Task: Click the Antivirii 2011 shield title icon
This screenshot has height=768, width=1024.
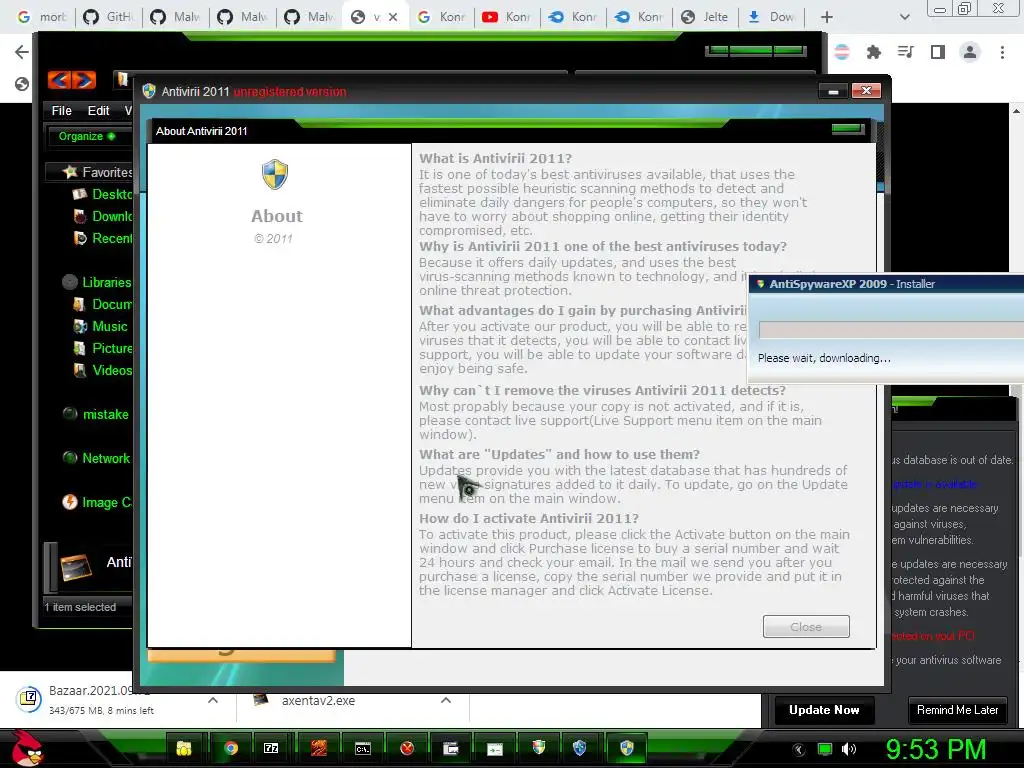Action: coord(149,91)
